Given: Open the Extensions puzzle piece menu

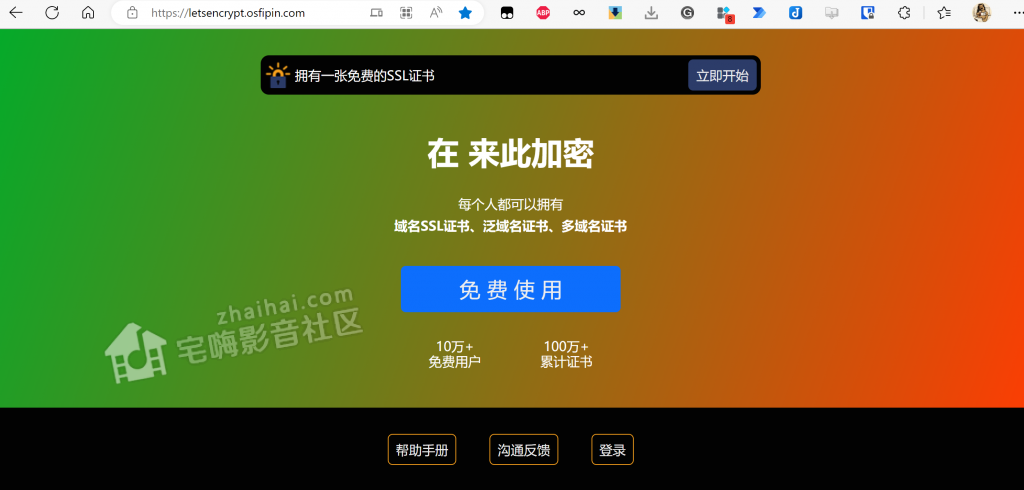Looking at the screenshot, I should tap(904, 12).
